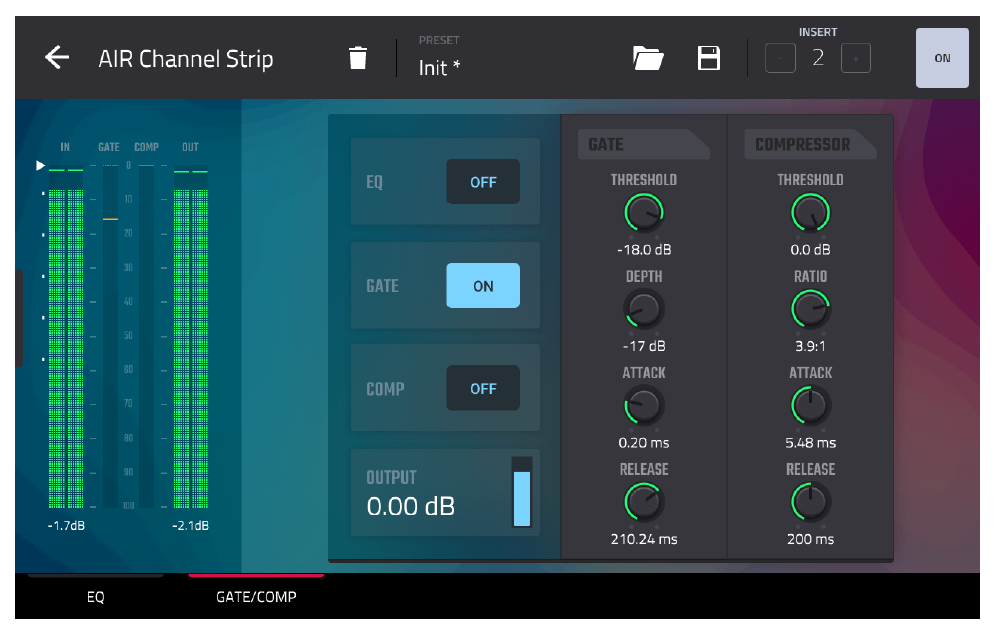Click the compressor attack value 5.48 ms
Viewport: 996px width, 636px height.
811,443
